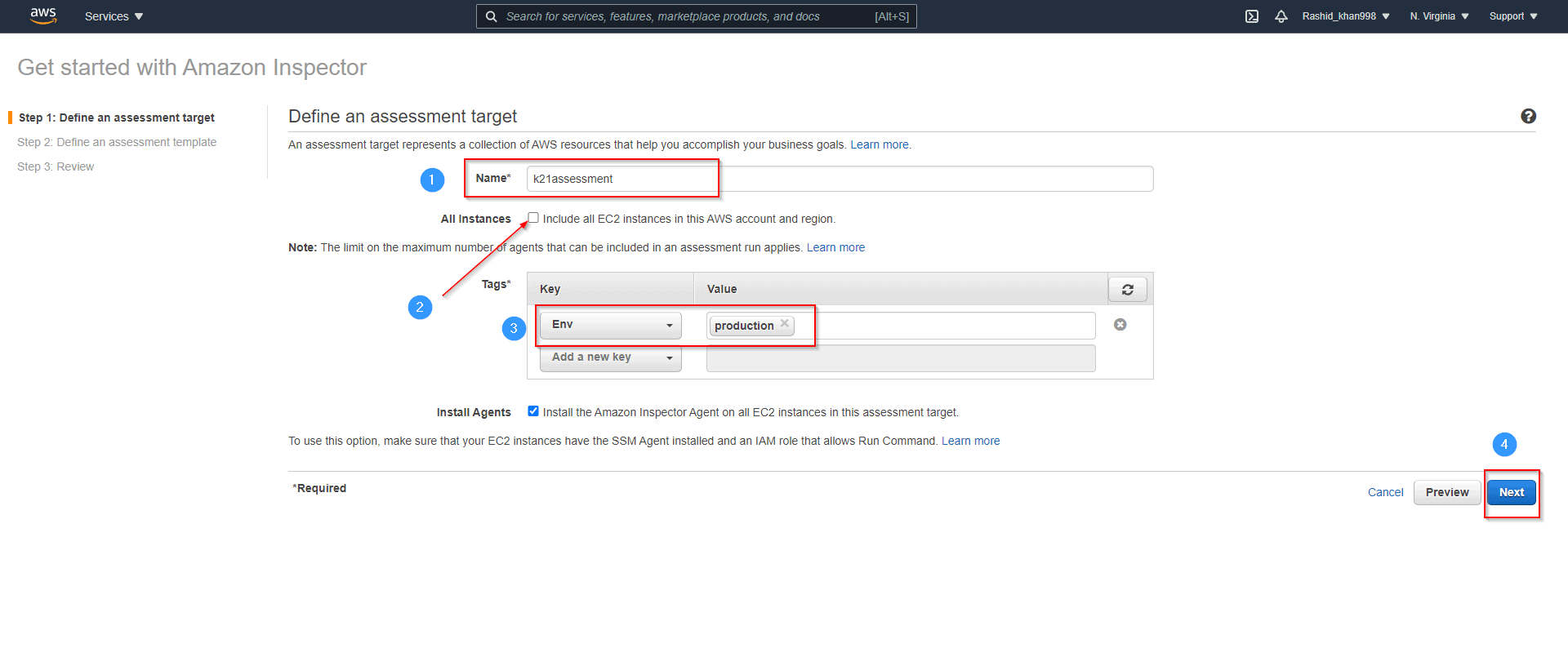Open Learn more link about agent limits
The height and width of the screenshot is (657, 1568).
click(x=835, y=247)
